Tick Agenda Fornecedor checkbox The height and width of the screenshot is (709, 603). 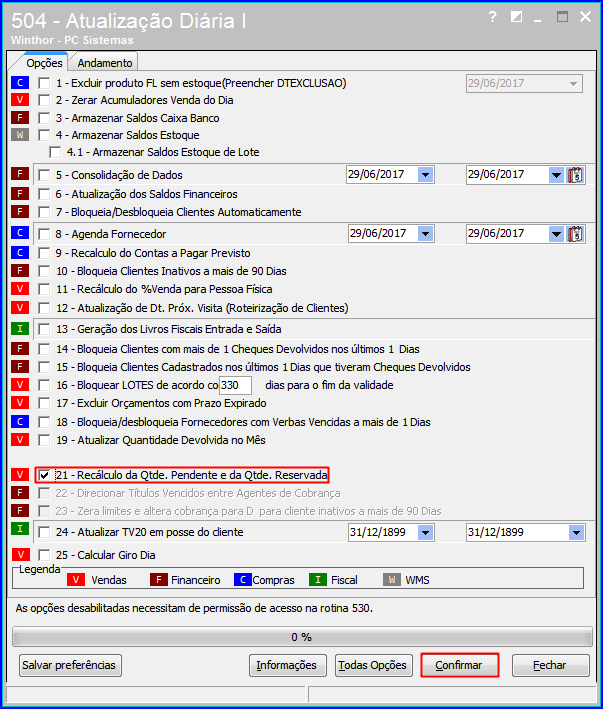[x=44, y=234]
